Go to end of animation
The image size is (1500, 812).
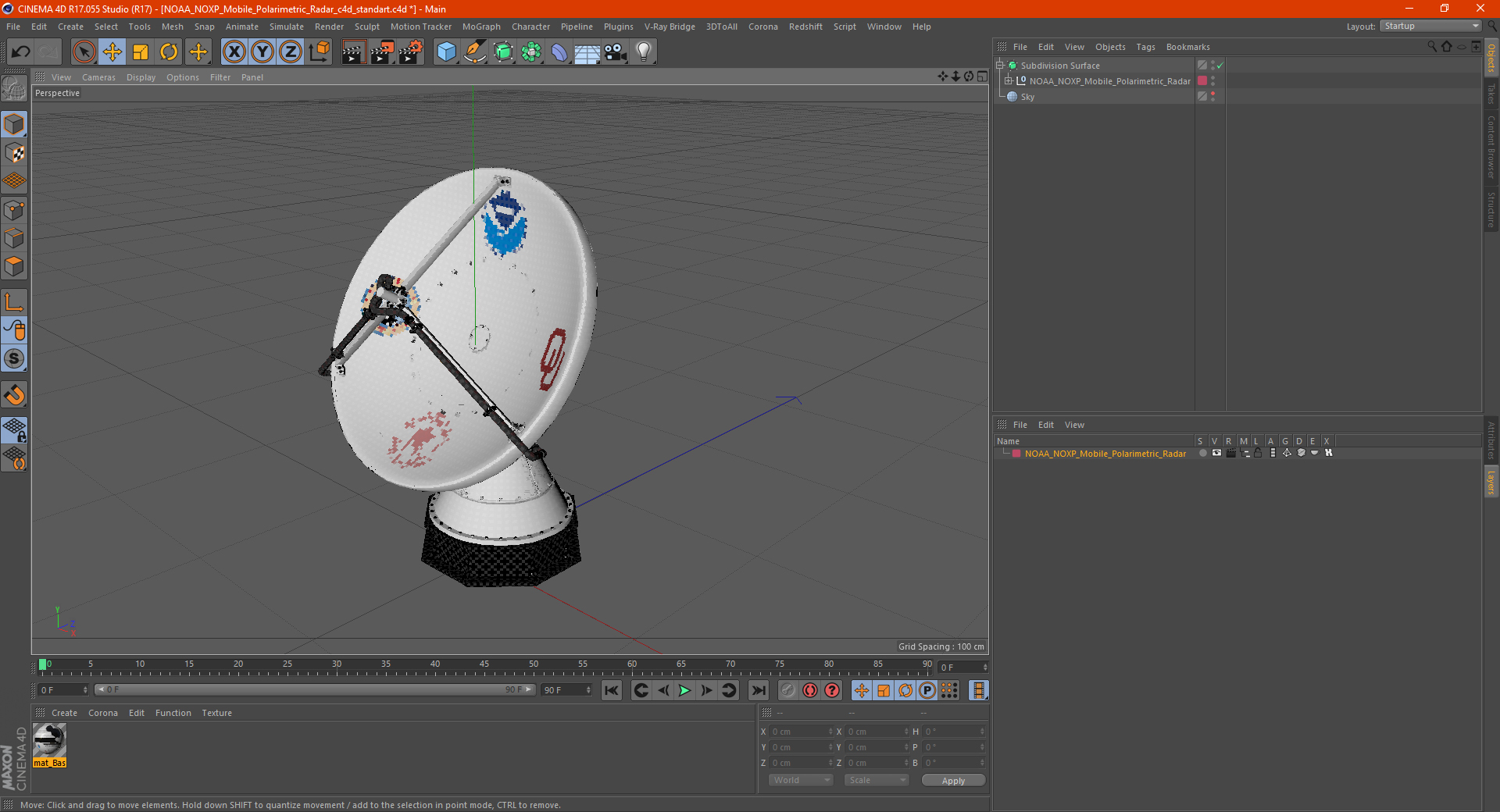click(x=758, y=690)
